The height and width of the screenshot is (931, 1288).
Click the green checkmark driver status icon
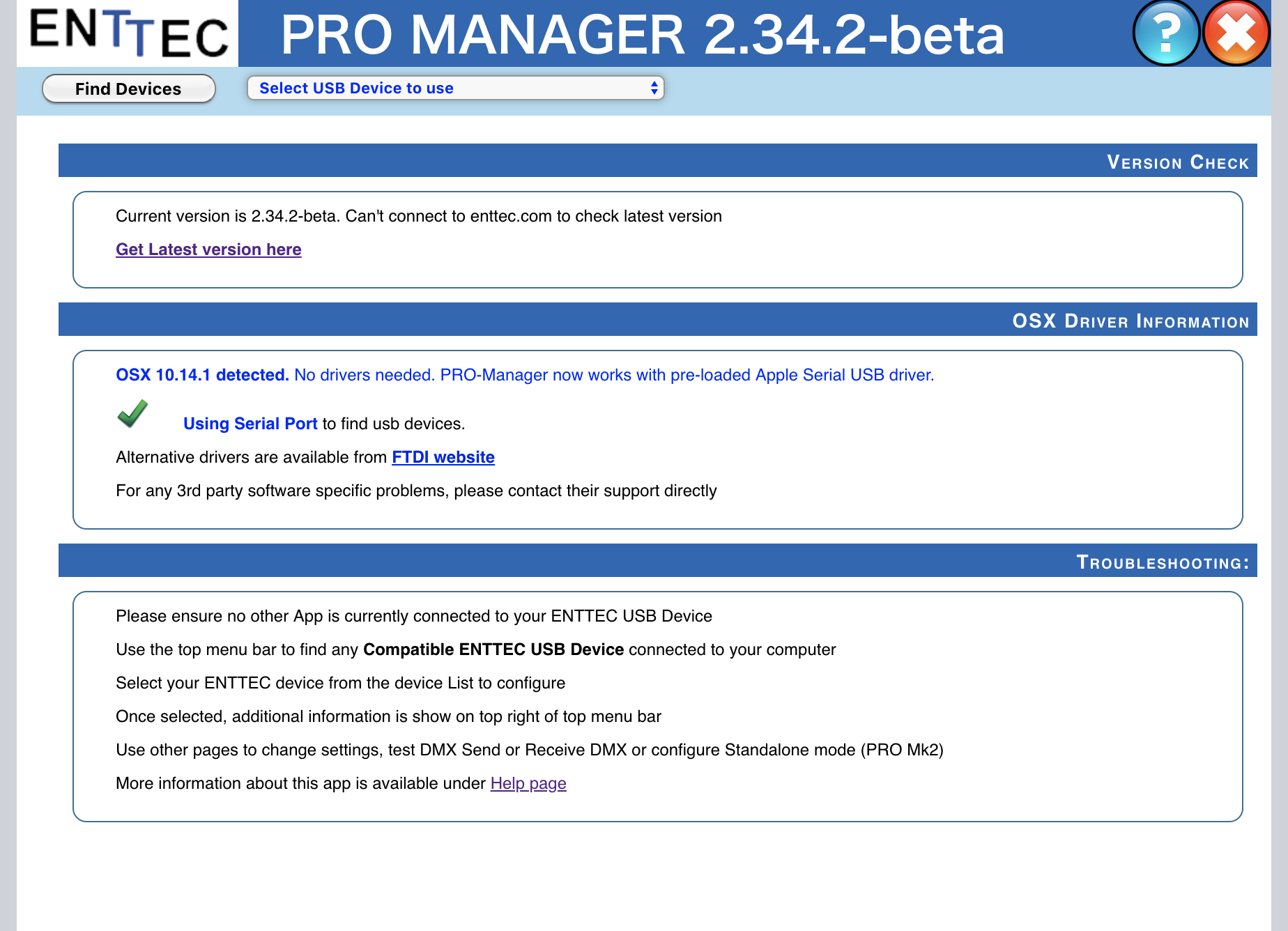click(x=132, y=413)
